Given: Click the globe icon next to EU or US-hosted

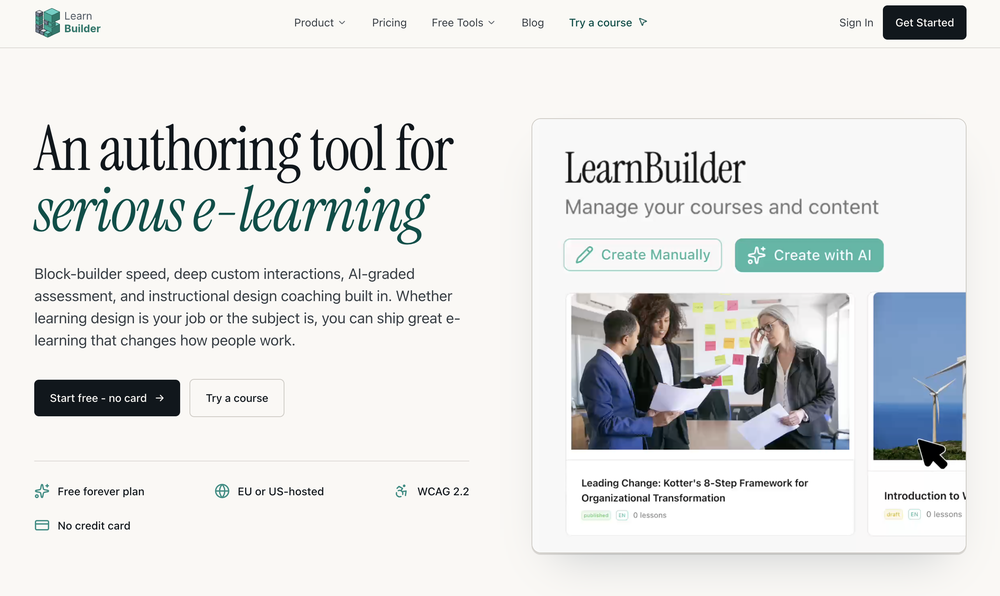Looking at the screenshot, I should (222, 491).
